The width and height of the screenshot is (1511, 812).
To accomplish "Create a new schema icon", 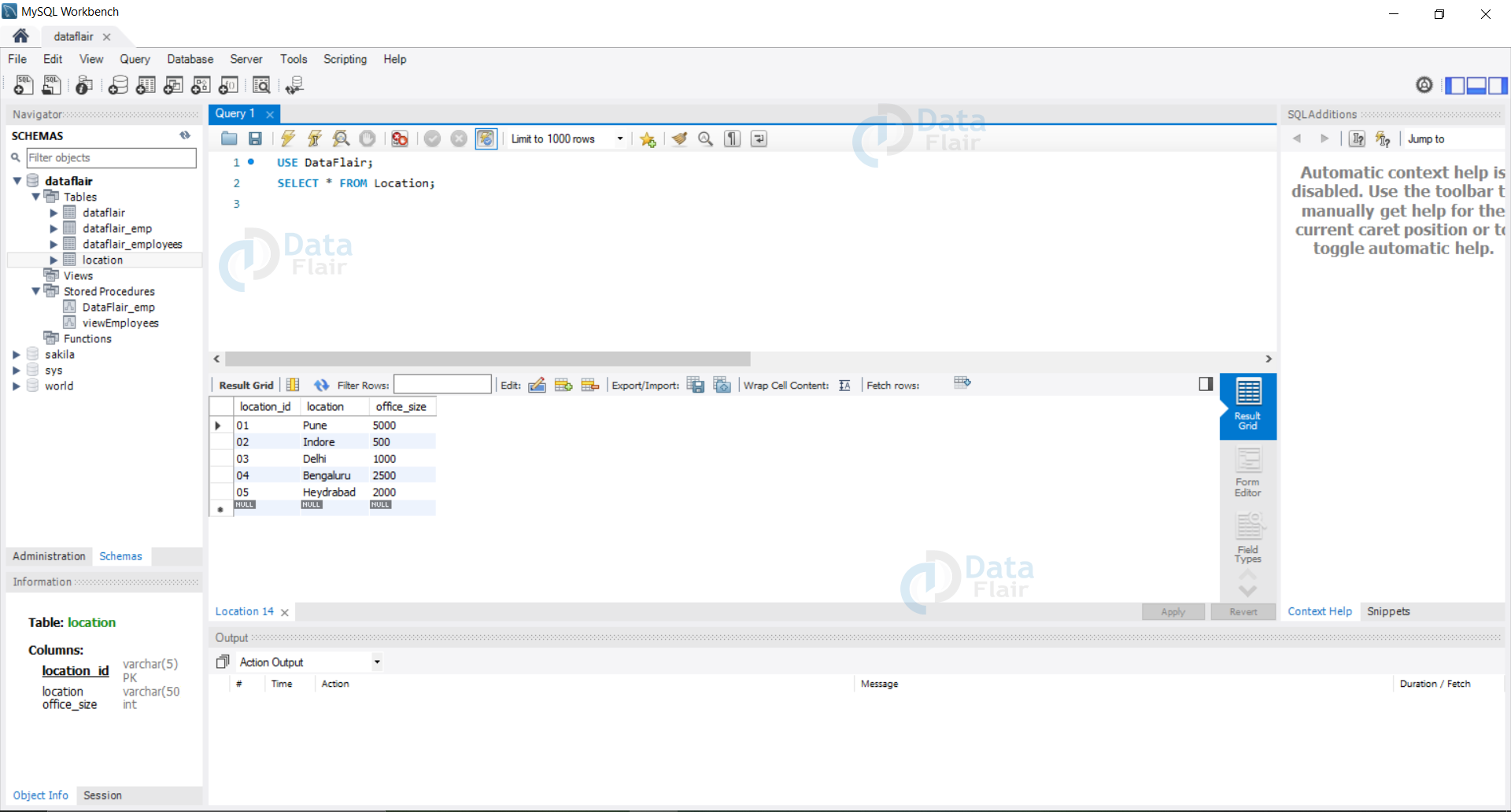I will pyautogui.click(x=118, y=85).
